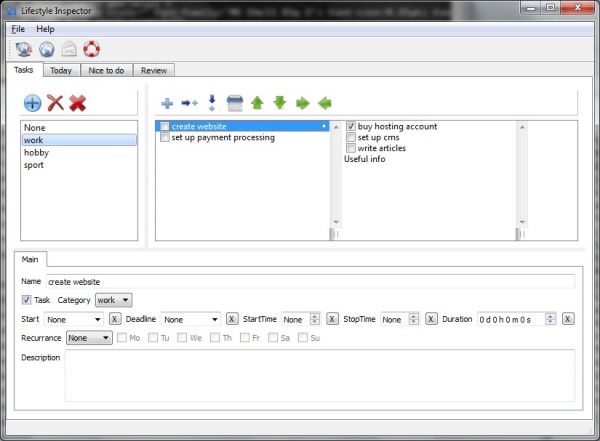600x441 pixels.
Task: Clear StopTime with X button
Action: pos(431,319)
